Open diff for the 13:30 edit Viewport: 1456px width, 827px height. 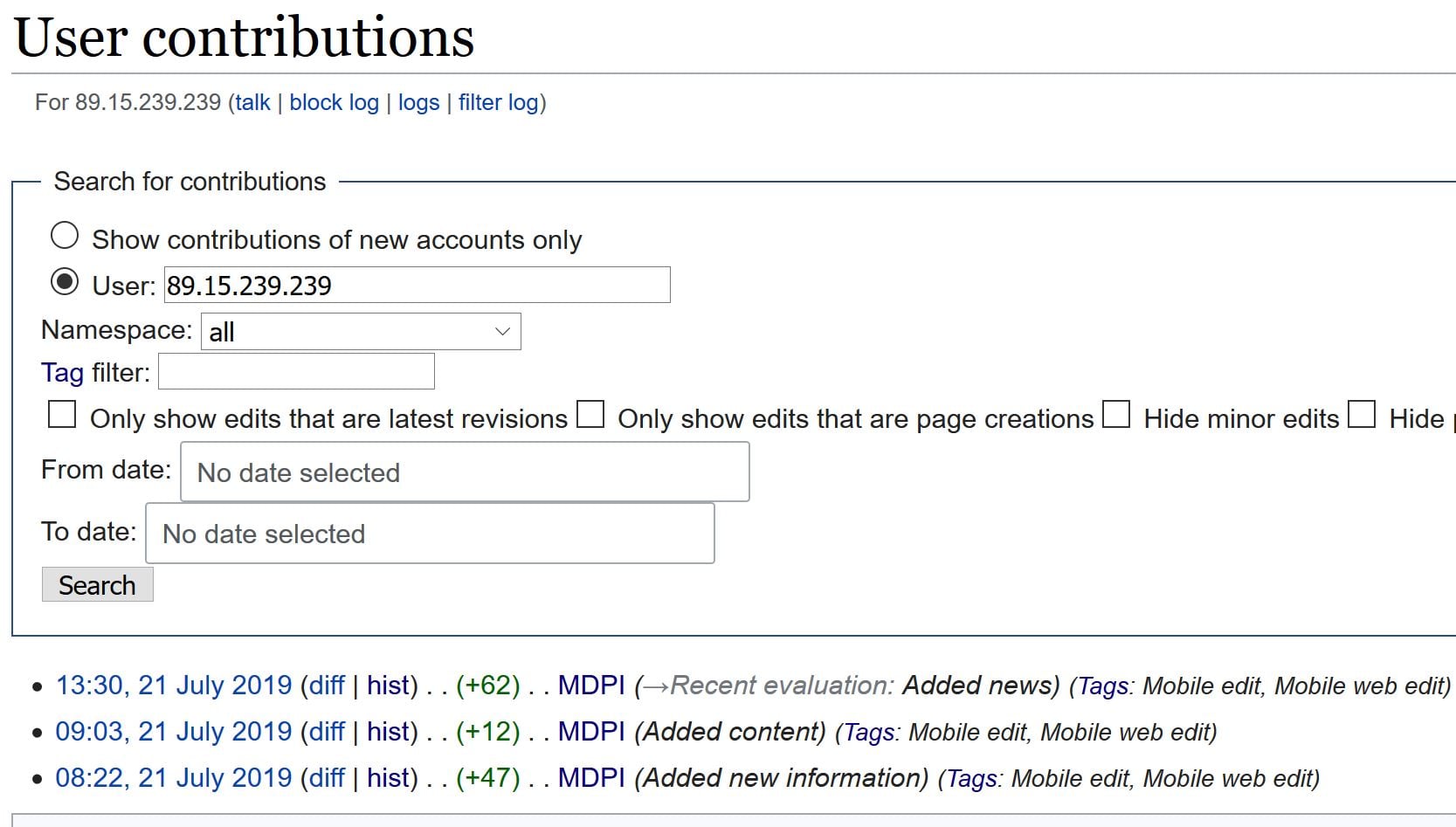[x=327, y=686]
